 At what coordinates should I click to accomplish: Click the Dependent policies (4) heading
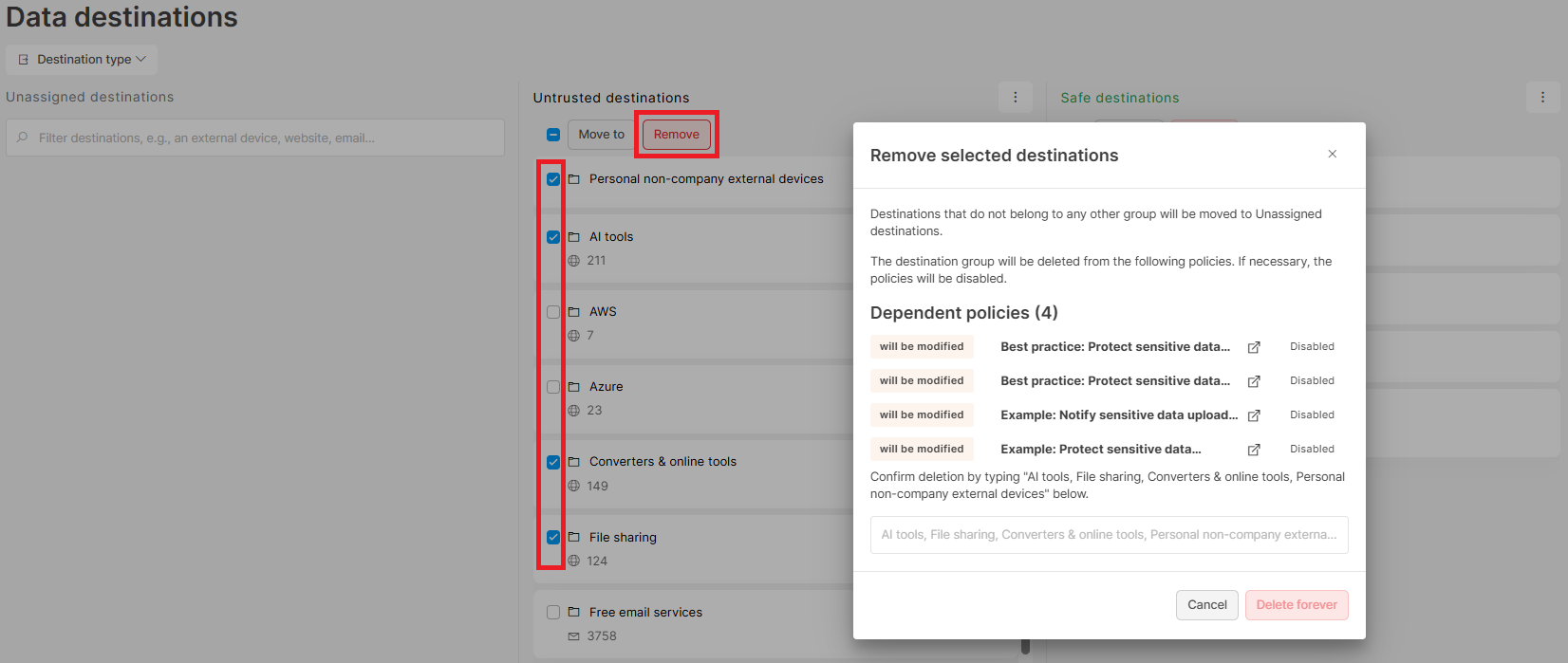964,313
